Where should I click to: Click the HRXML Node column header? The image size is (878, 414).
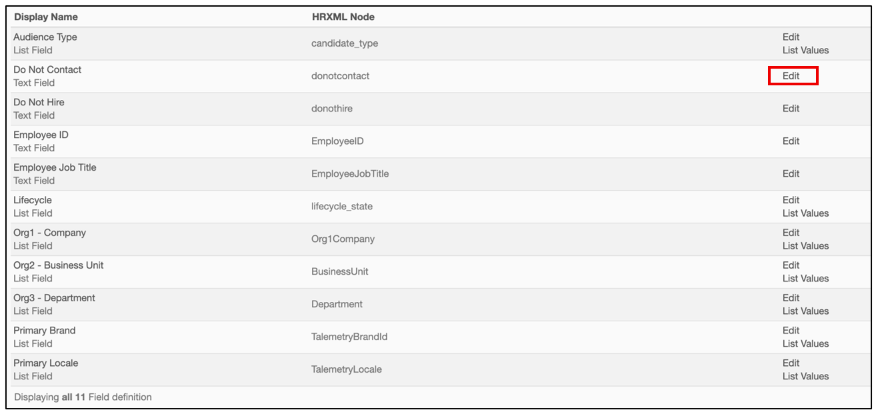click(x=342, y=17)
